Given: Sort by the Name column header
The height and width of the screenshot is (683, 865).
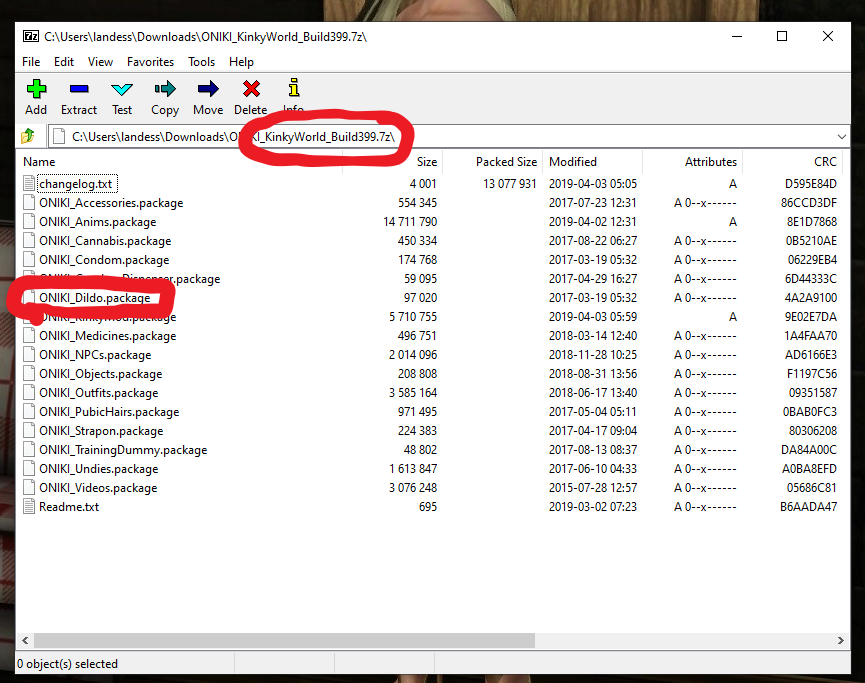Looking at the screenshot, I should [180, 162].
